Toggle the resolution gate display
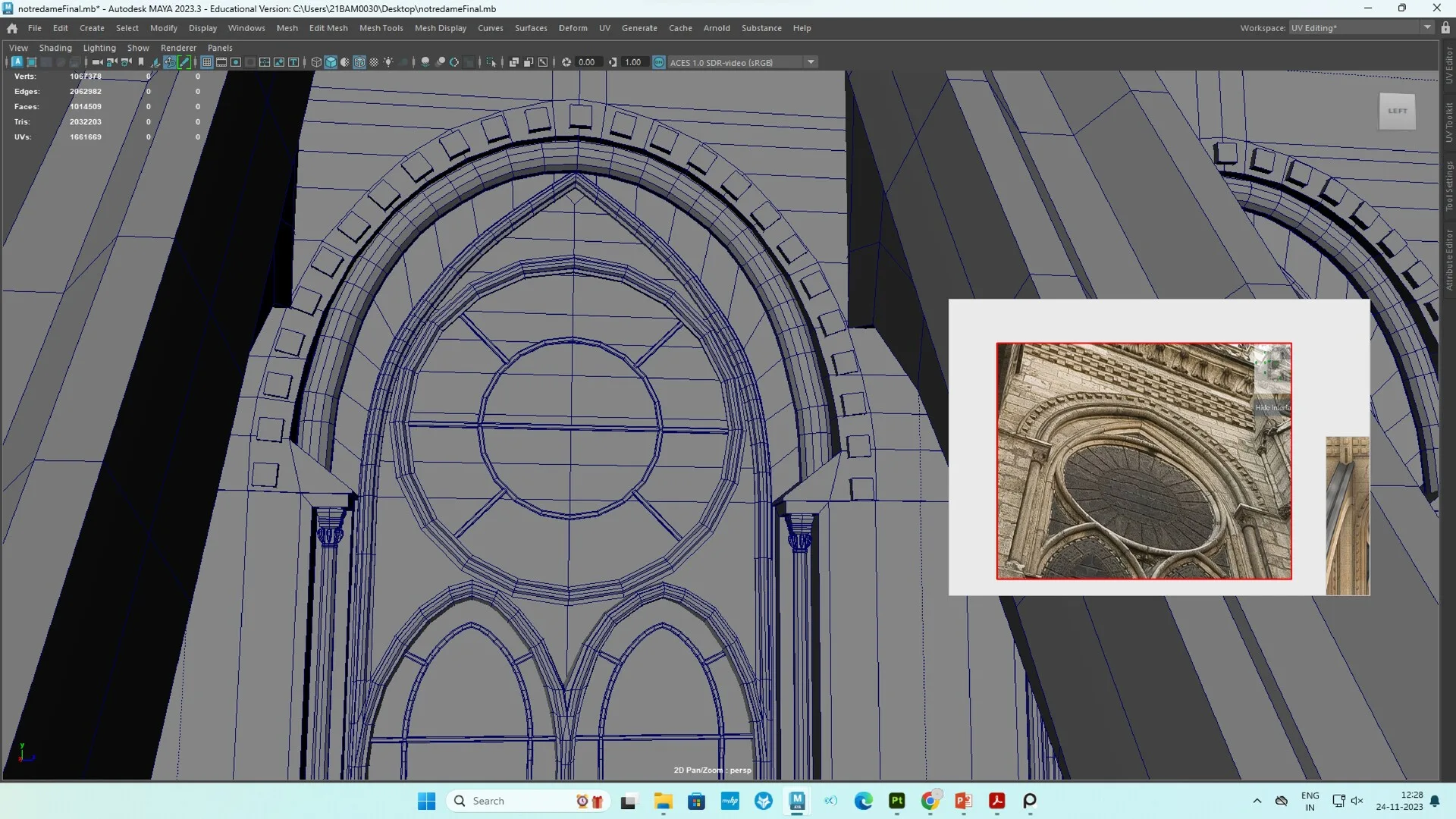Screen dimensions: 1456x819 click(236, 62)
